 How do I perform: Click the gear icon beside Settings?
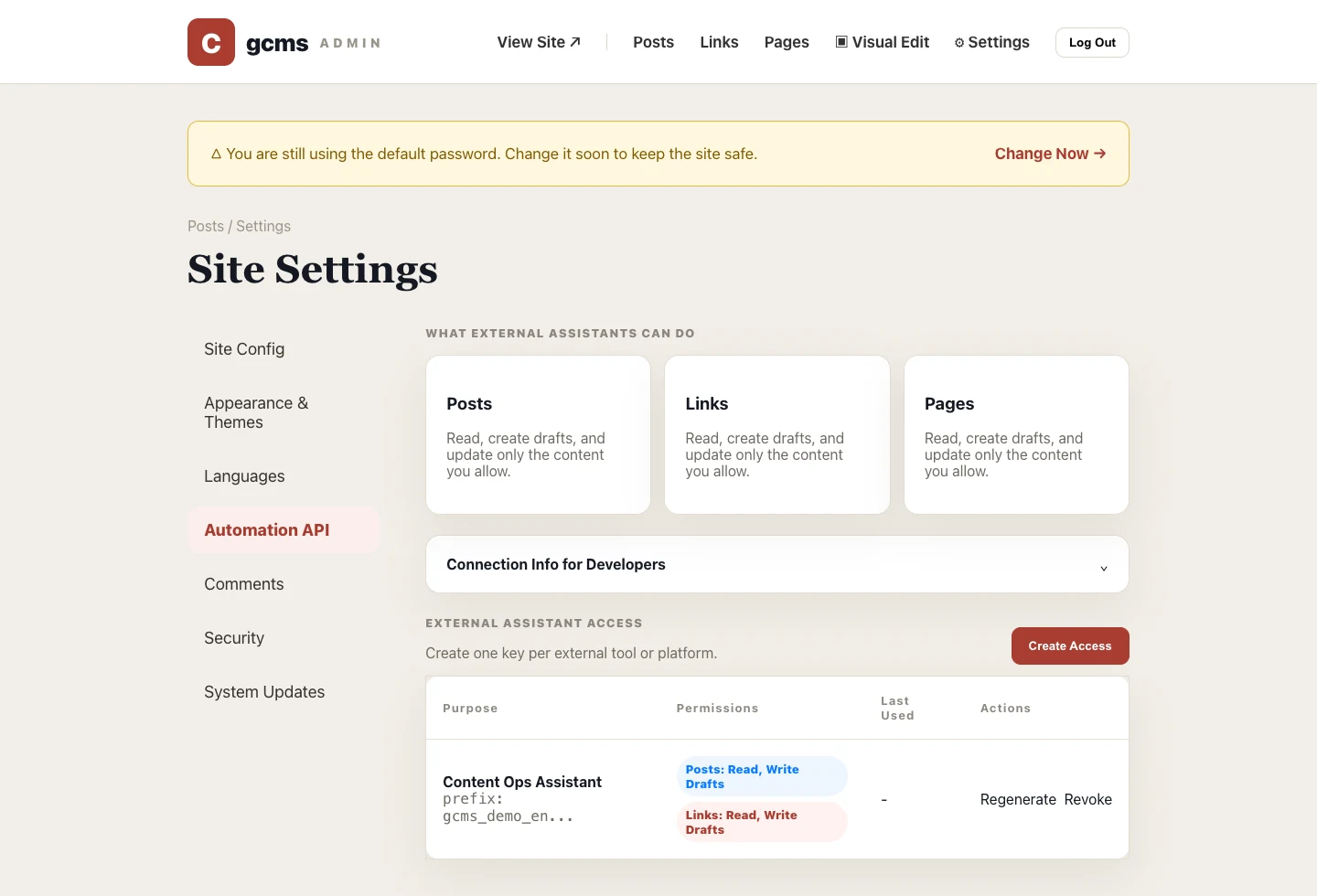click(959, 43)
